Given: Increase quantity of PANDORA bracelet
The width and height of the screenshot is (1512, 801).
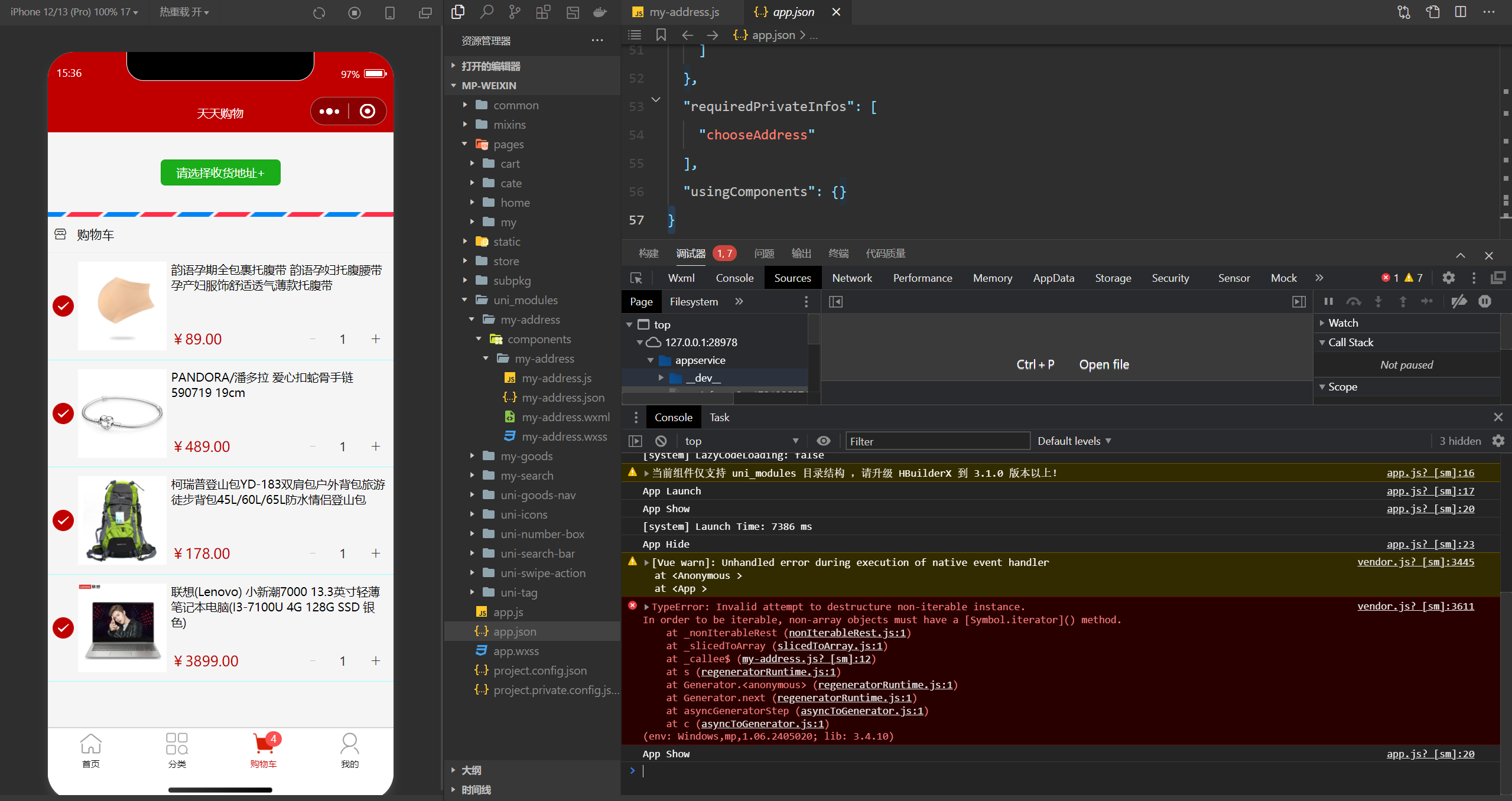Looking at the screenshot, I should (375, 446).
